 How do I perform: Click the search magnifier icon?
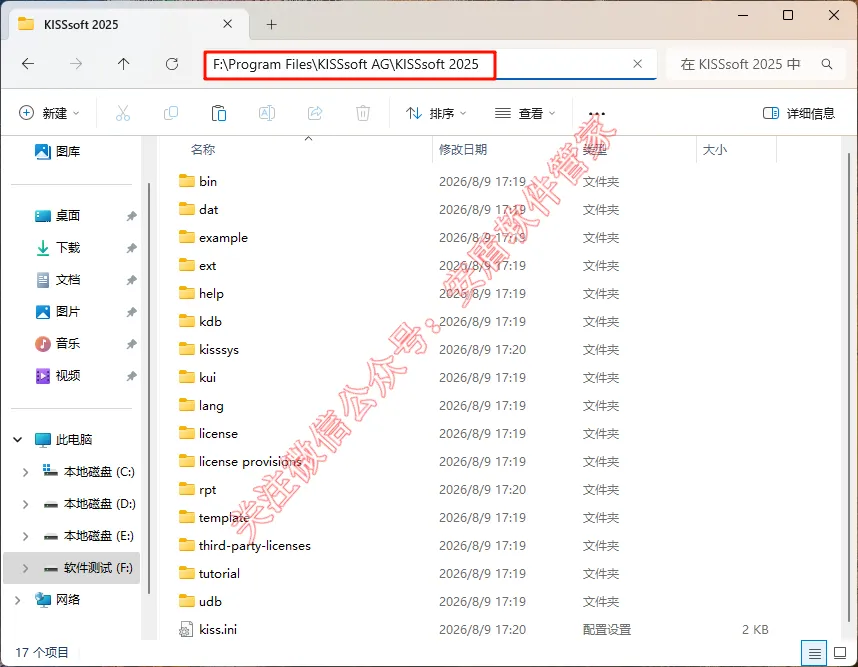[x=827, y=64]
